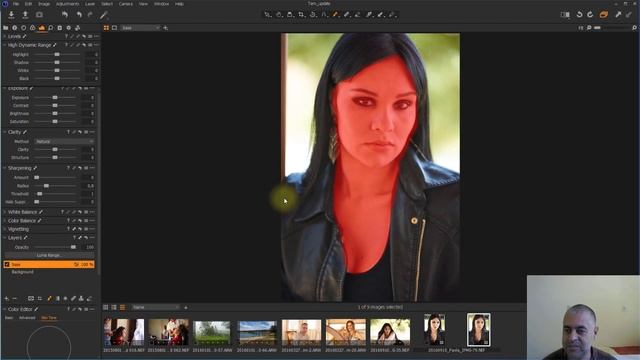Open the File menu
The image size is (640, 360).
click(16, 4)
